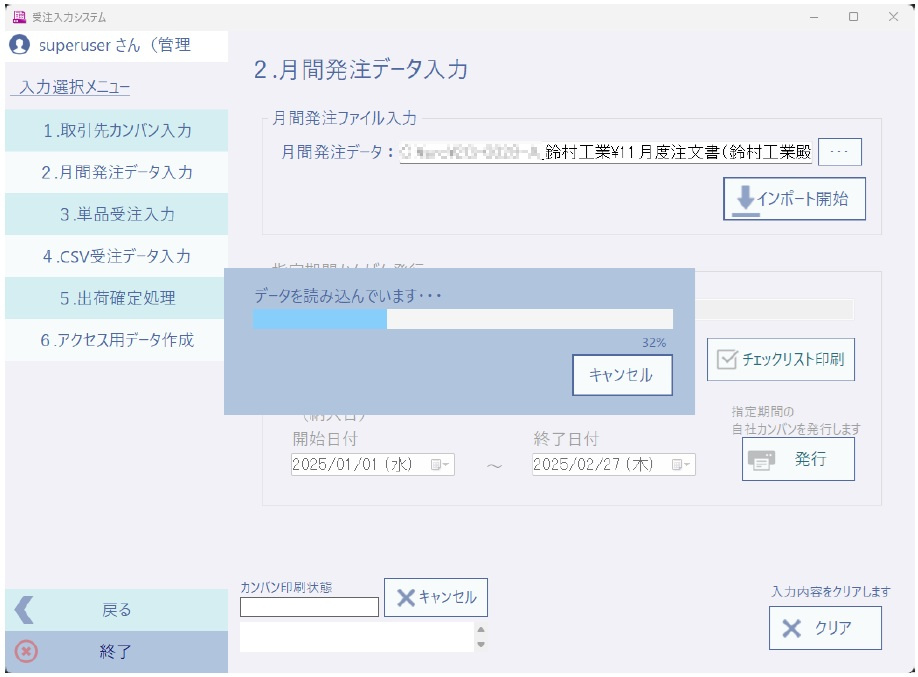Click the printer icon on the 発行 button
Viewport: 918px width, 677px height.
pyautogui.click(x=761, y=458)
